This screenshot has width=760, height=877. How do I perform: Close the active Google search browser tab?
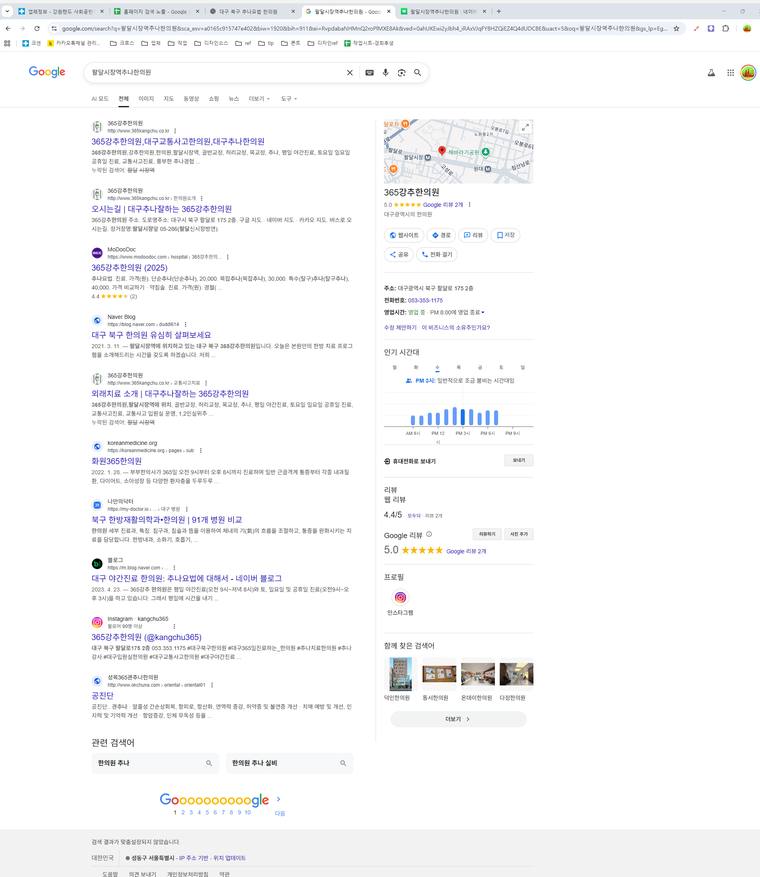coord(389,11)
